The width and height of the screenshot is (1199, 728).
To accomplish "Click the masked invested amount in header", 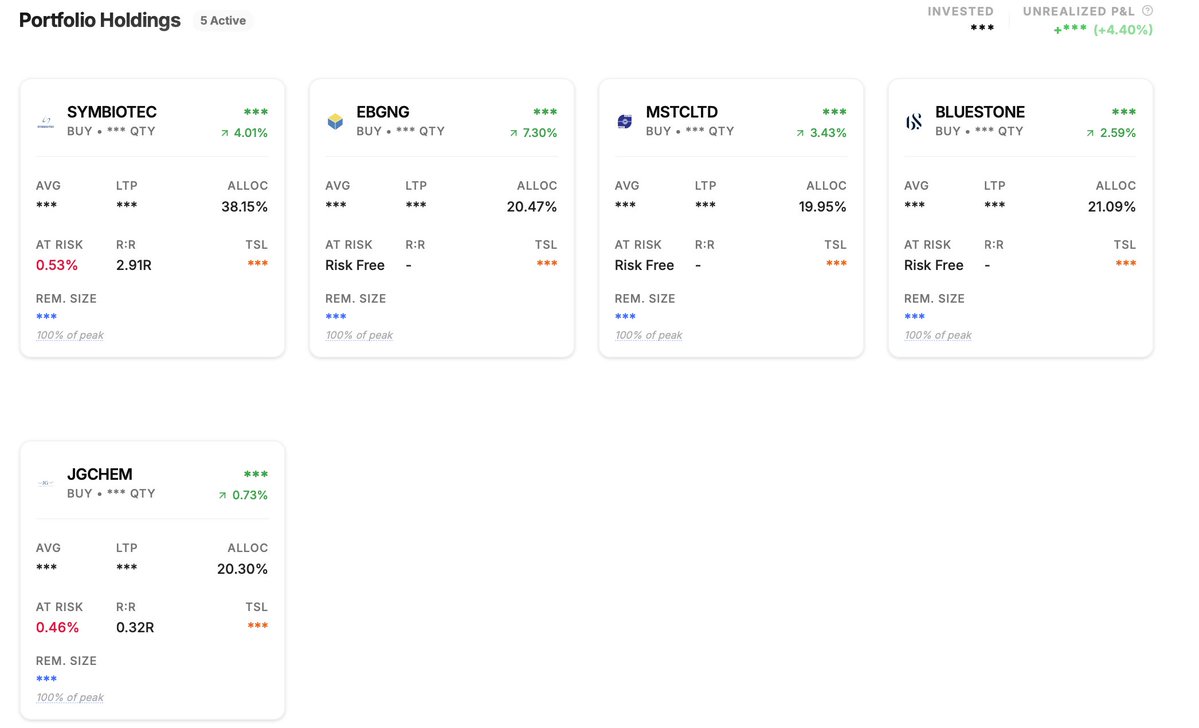I will click(982, 28).
